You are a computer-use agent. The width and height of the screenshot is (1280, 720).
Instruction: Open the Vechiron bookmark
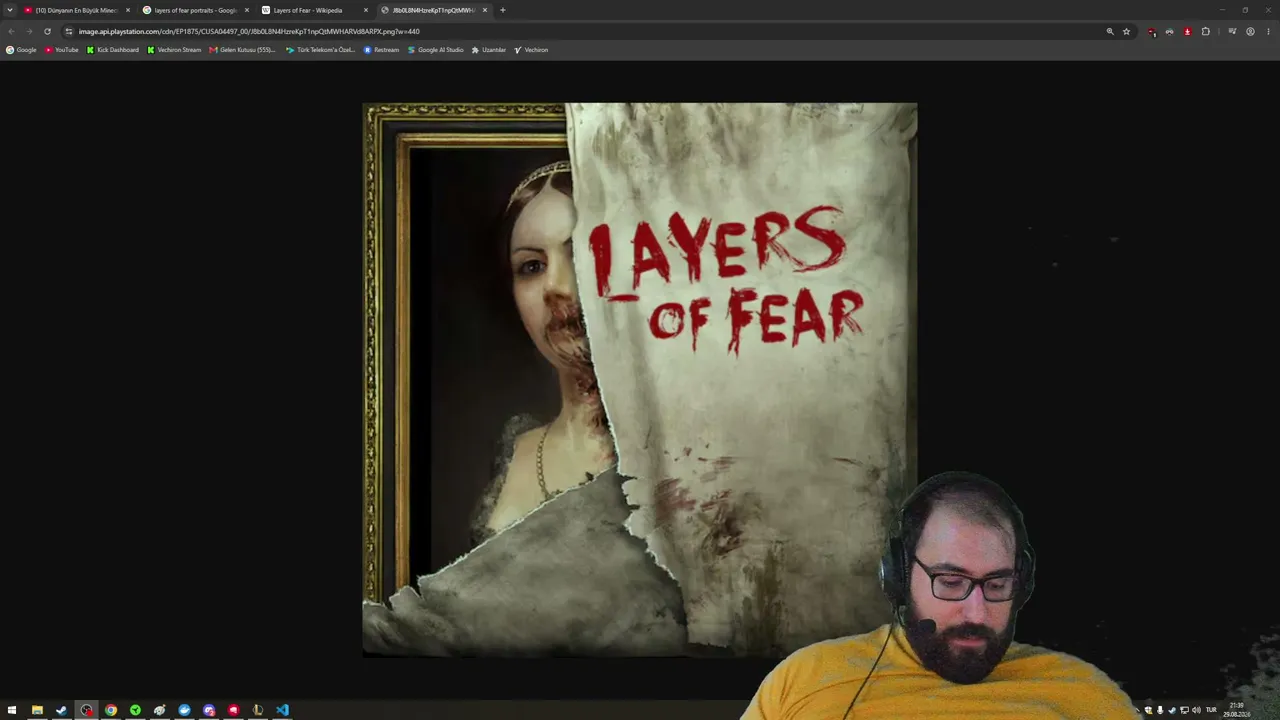(531, 50)
